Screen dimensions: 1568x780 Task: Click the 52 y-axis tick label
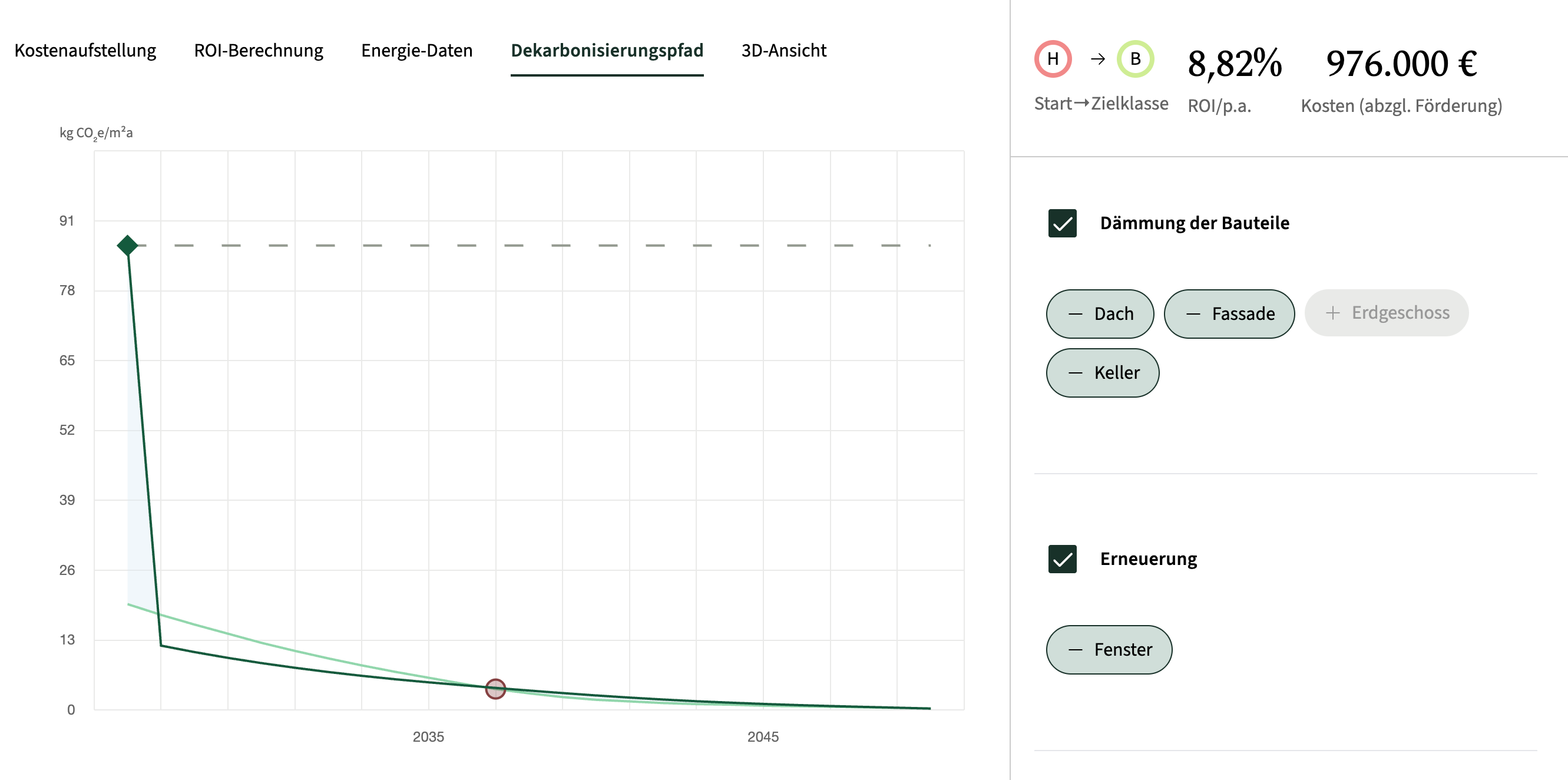(x=67, y=430)
